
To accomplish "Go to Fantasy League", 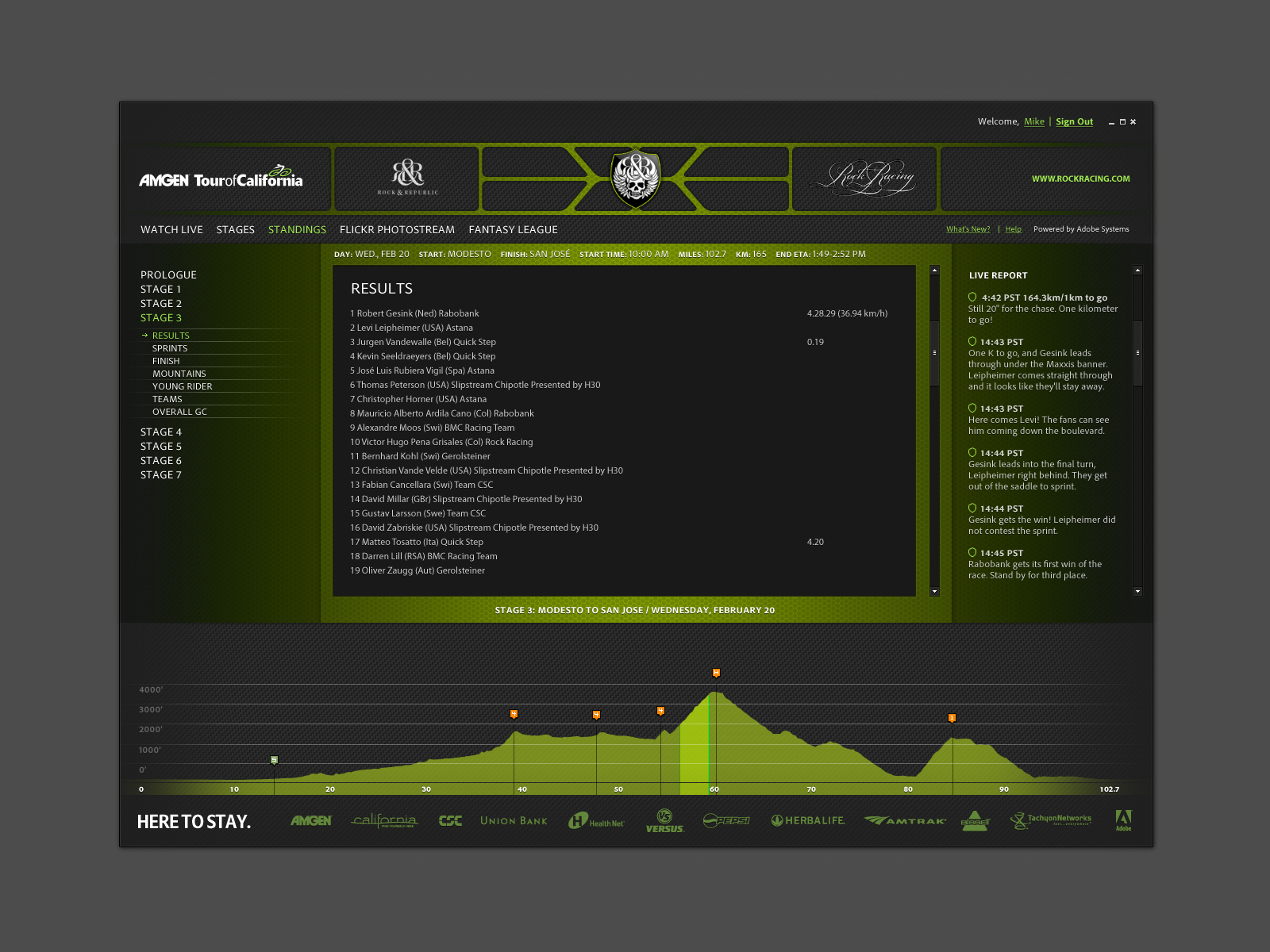I will pyautogui.click(x=514, y=229).
